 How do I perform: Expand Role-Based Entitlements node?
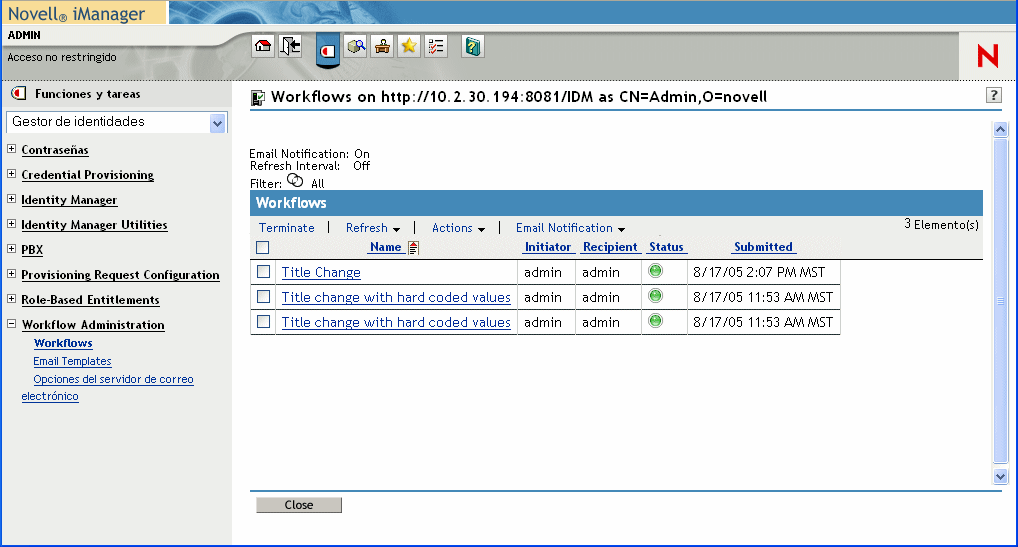coord(11,298)
